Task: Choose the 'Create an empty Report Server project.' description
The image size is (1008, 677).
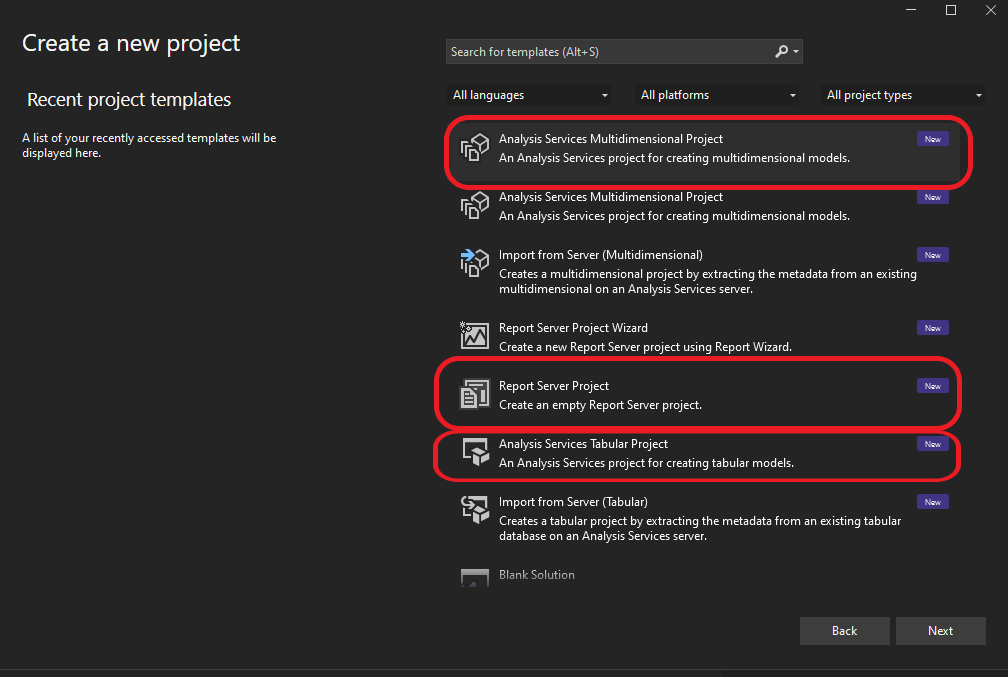Action: (600, 405)
